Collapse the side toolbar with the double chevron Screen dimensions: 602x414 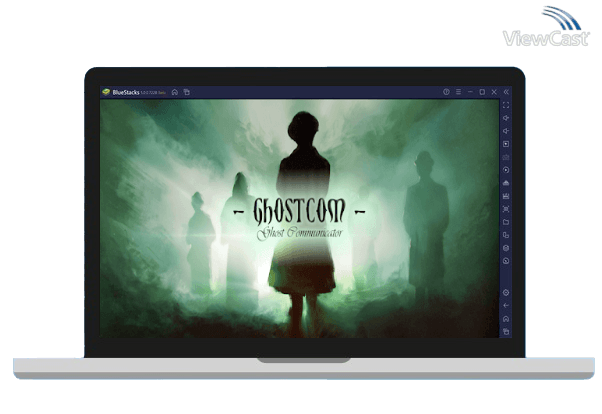point(506,92)
